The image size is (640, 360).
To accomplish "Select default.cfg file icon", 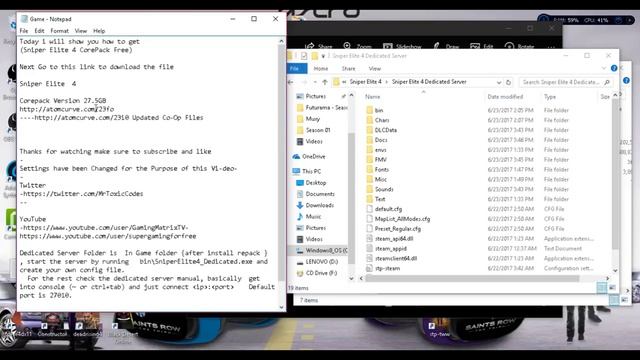I will 369,209.
